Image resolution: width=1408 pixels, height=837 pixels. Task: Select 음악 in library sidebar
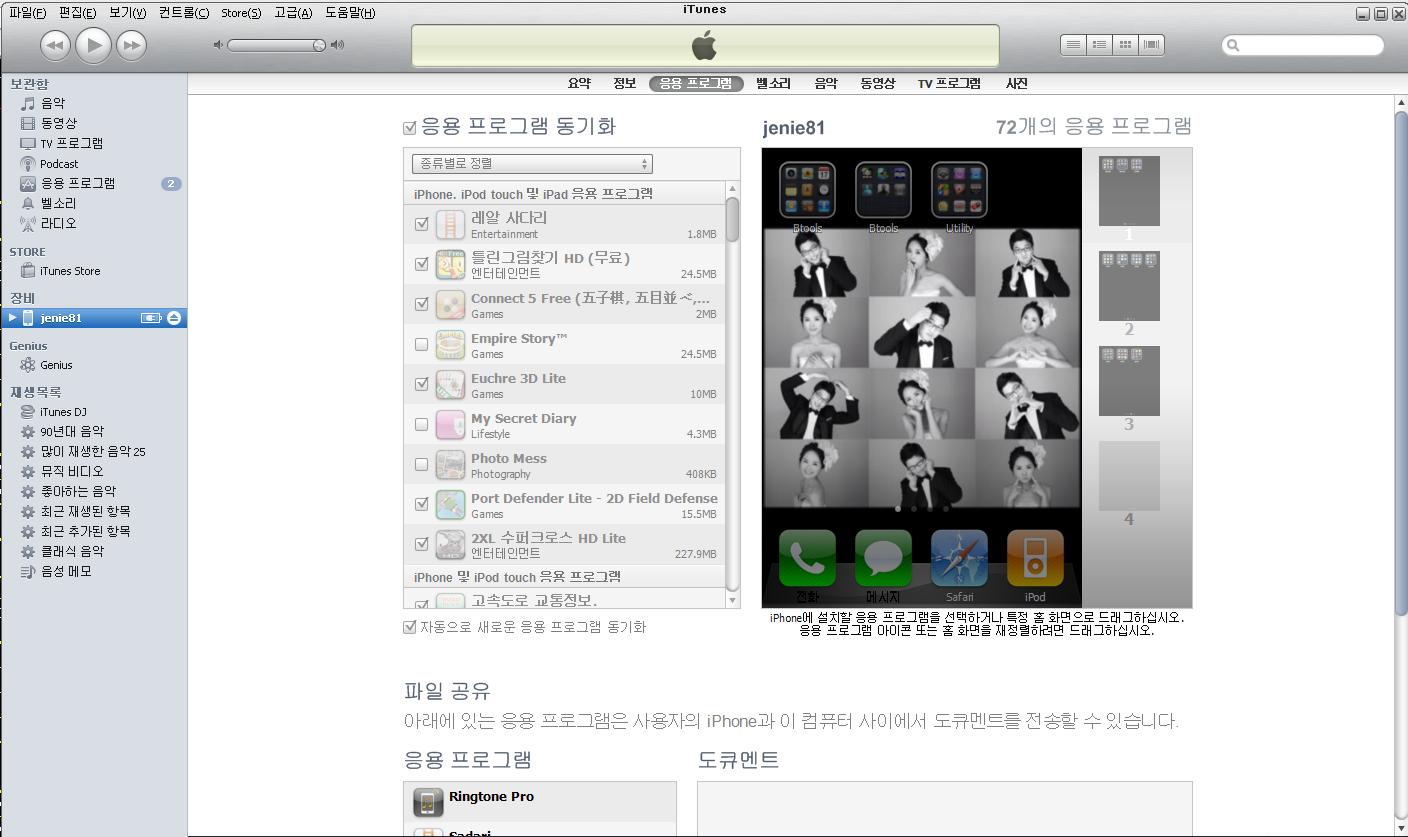click(53, 103)
